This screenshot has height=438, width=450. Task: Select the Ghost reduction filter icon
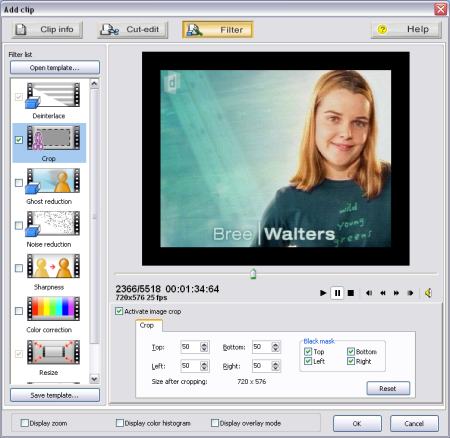tap(53, 181)
